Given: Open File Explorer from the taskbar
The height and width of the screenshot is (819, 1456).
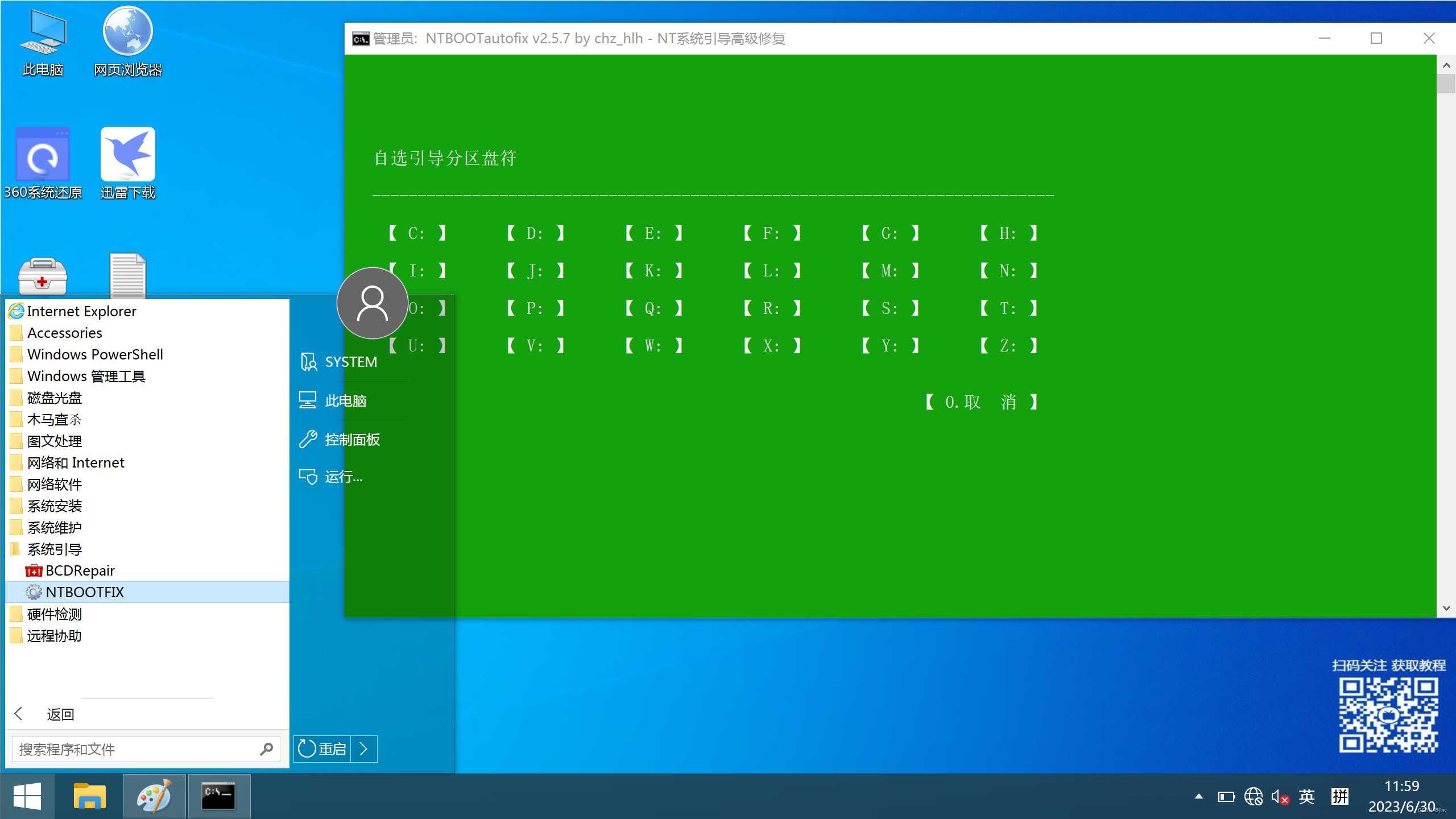Looking at the screenshot, I should [x=89, y=796].
